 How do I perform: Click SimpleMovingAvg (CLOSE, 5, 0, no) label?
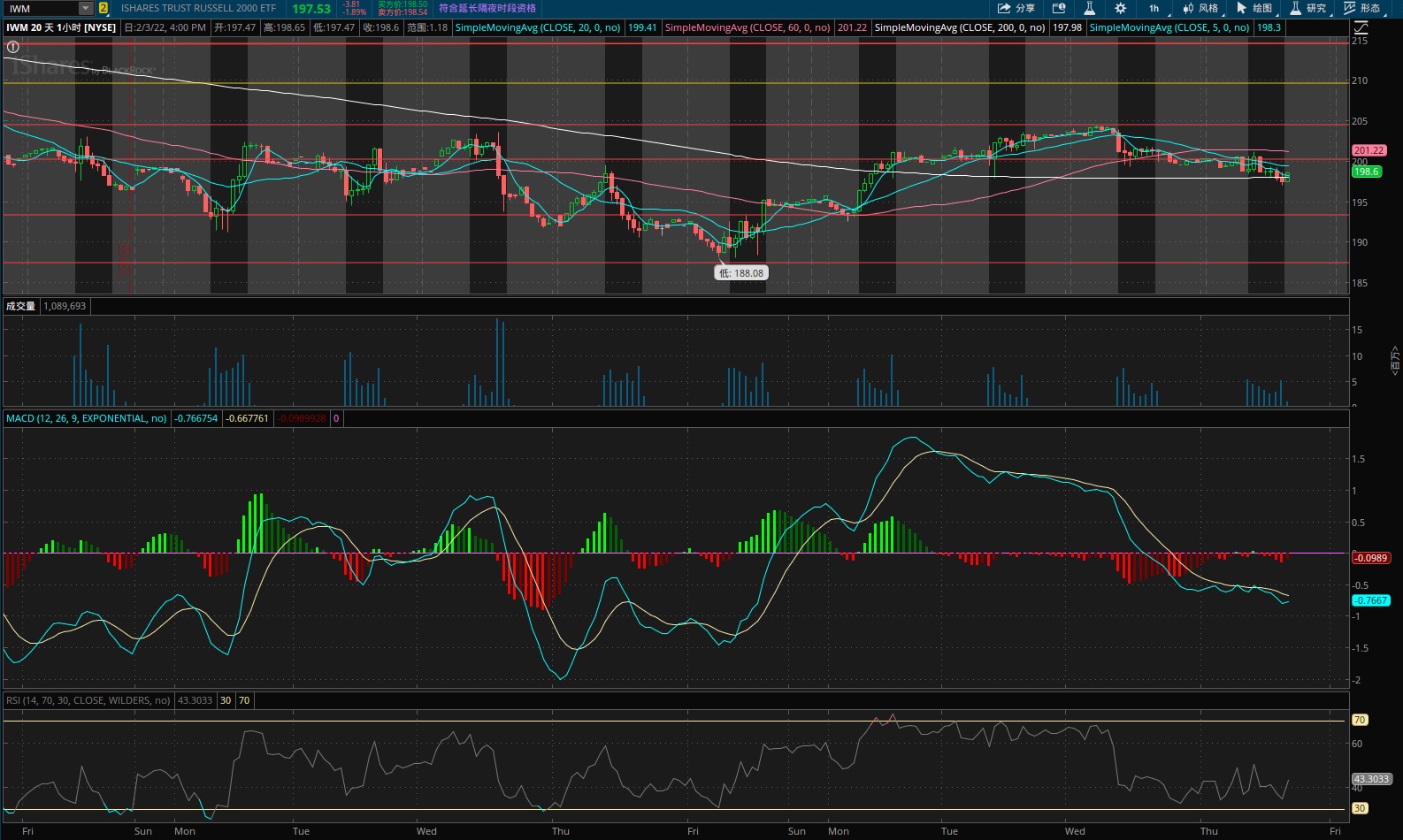pyautogui.click(x=1169, y=27)
